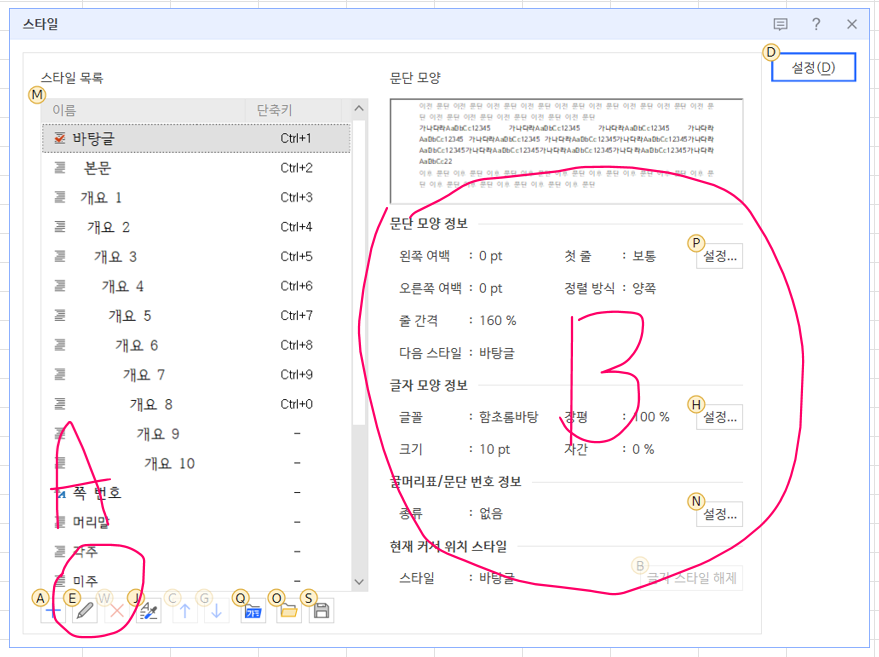Open the style template icon
The width and height of the screenshot is (879, 657).
pyautogui.click(x=254, y=611)
